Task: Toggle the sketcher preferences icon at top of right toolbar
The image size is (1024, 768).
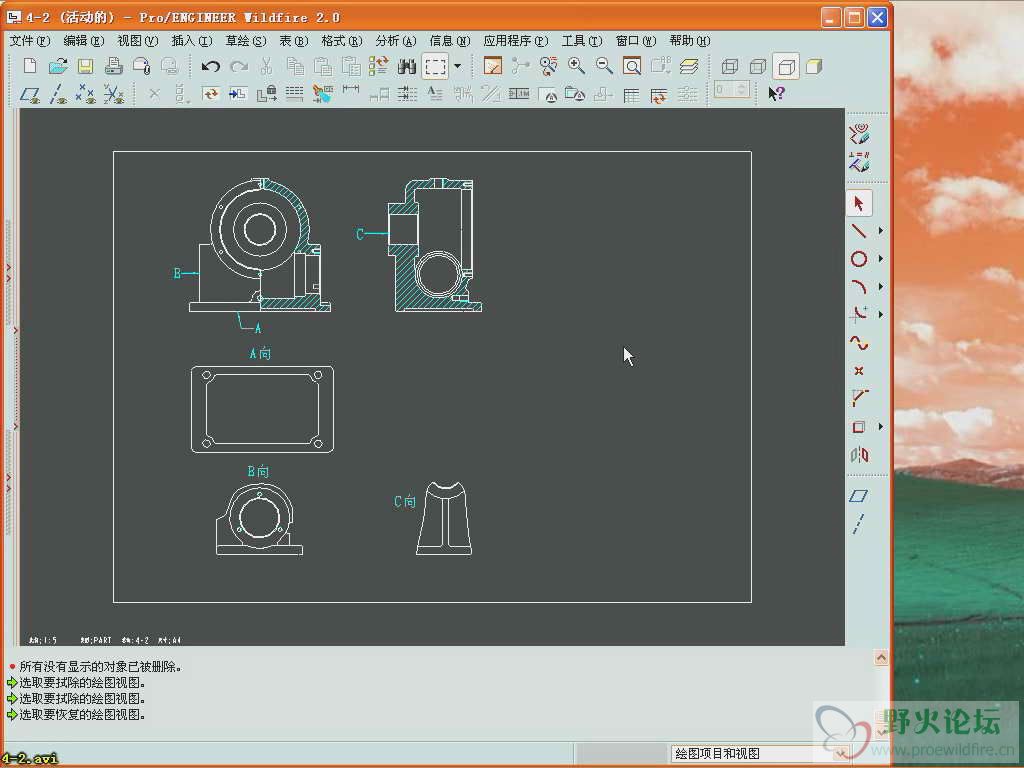Action: pyautogui.click(x=859, y=133)
